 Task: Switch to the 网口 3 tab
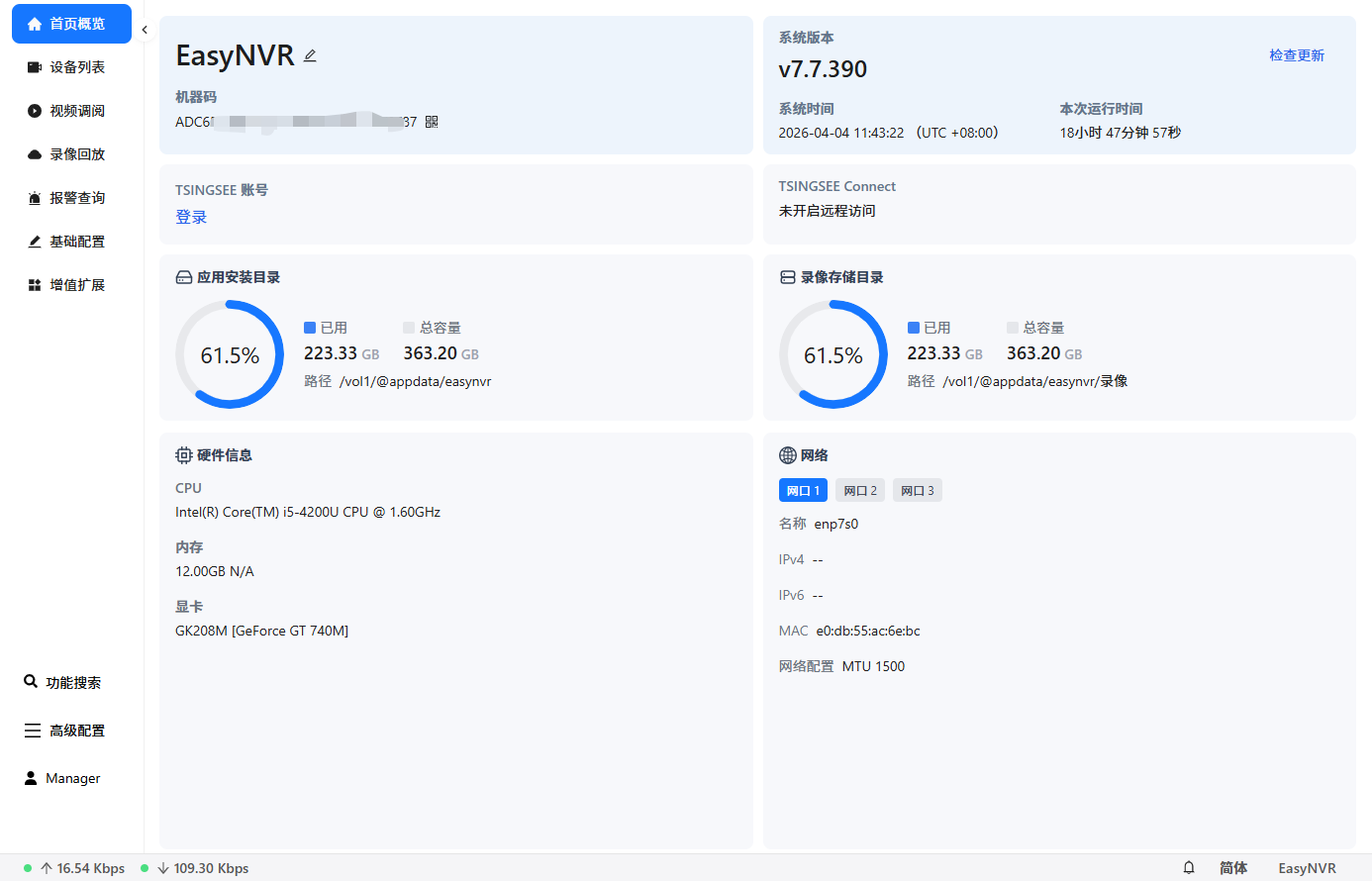pyautogui.click(x=918, y=490)
